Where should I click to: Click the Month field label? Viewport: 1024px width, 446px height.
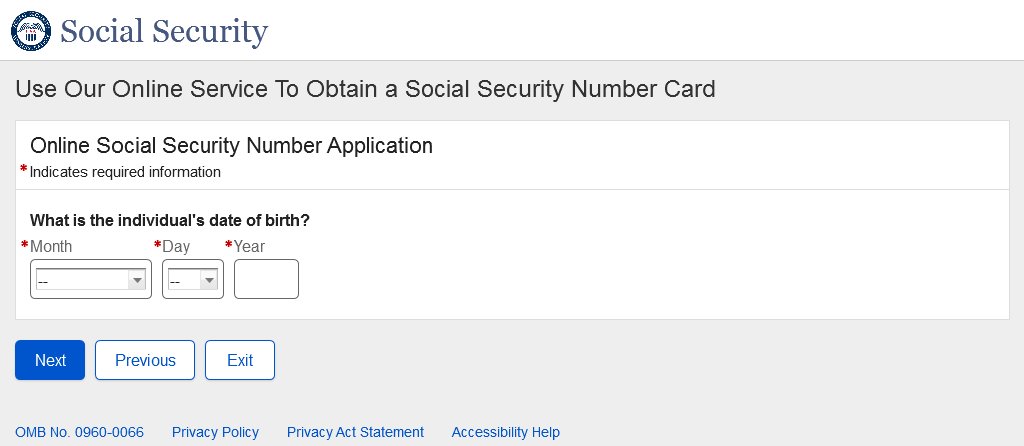click(51, 246)
